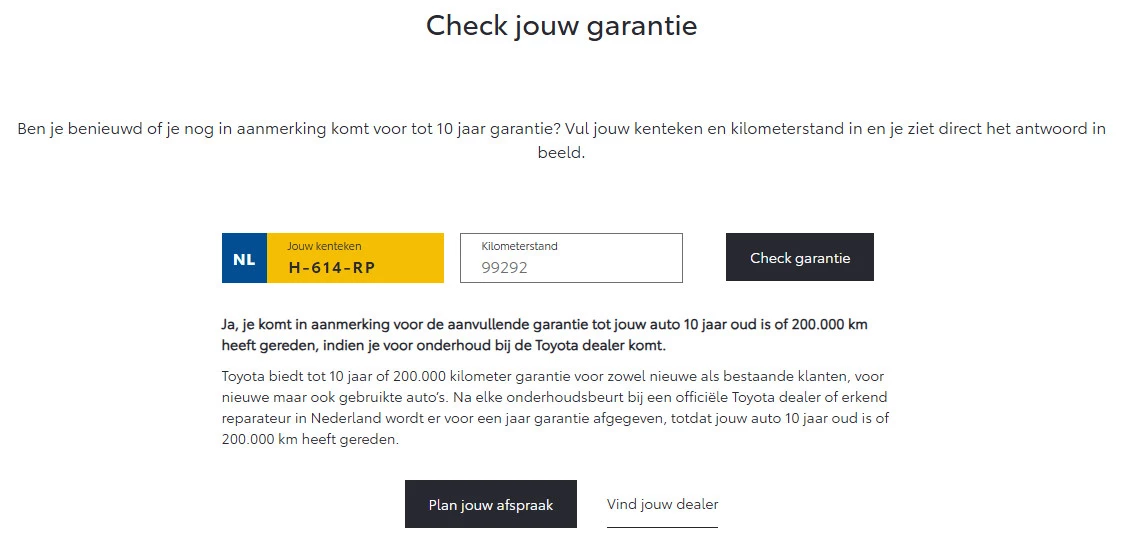Click the intro sentence "Ben je benieuwd"
The height and width of the screenshot is (548, 1139).
pos(561,129)
